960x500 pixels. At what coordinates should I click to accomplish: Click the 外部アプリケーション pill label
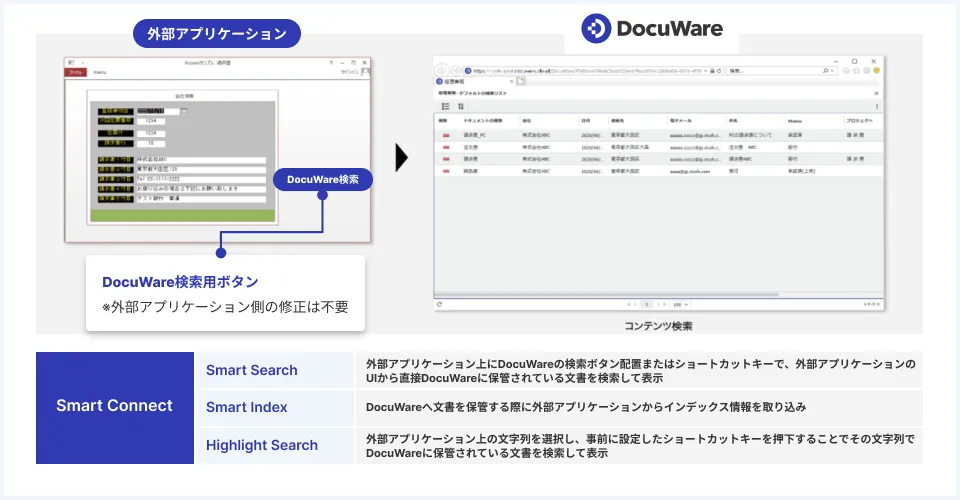pyautogui.click(x=217, y=34)
